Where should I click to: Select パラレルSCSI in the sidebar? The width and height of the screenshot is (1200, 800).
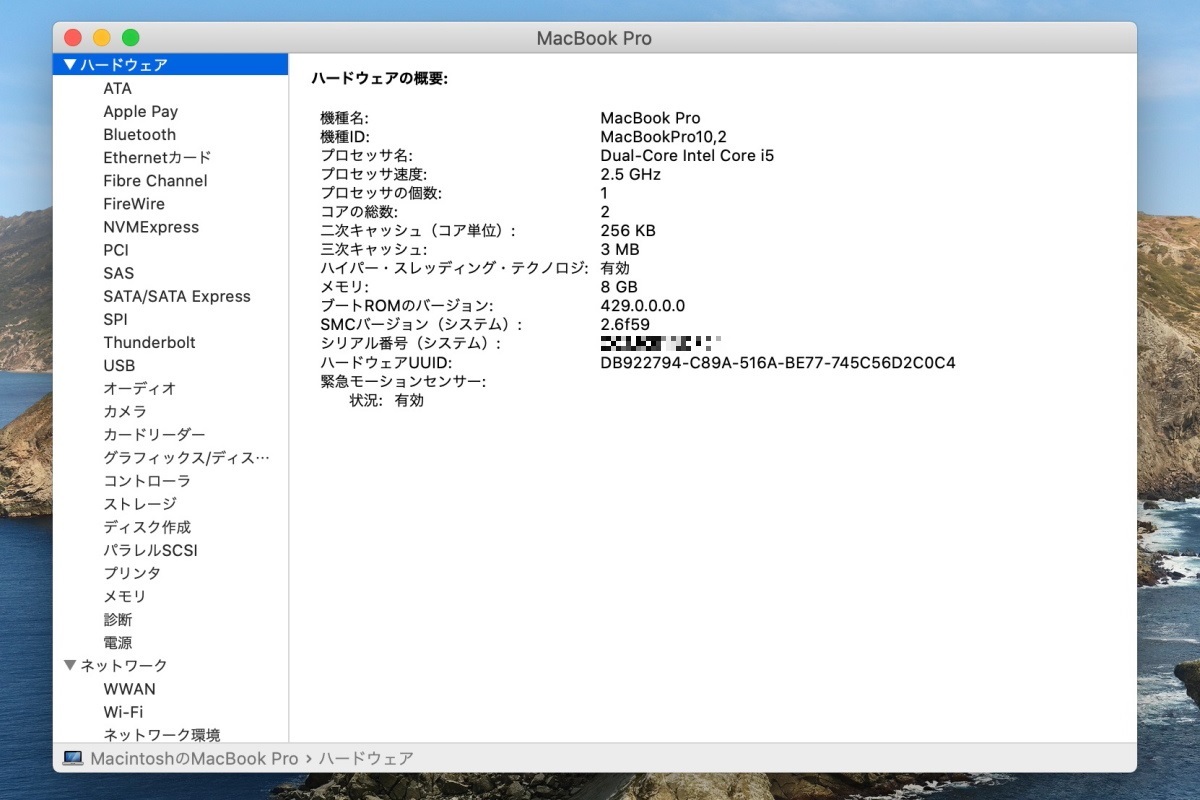pos(150,550)
